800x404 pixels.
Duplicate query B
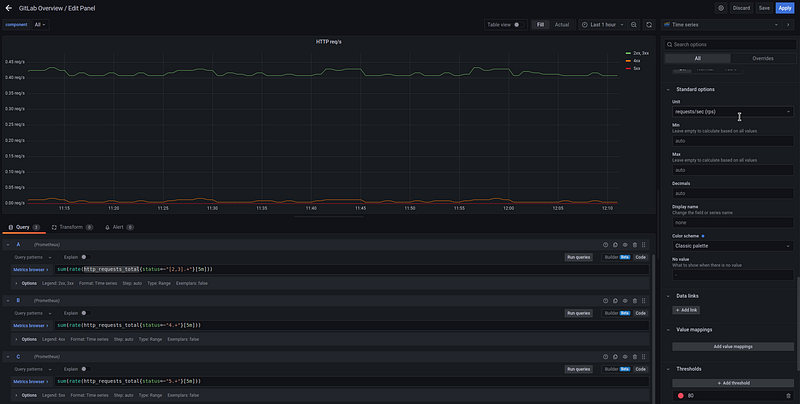615,301
